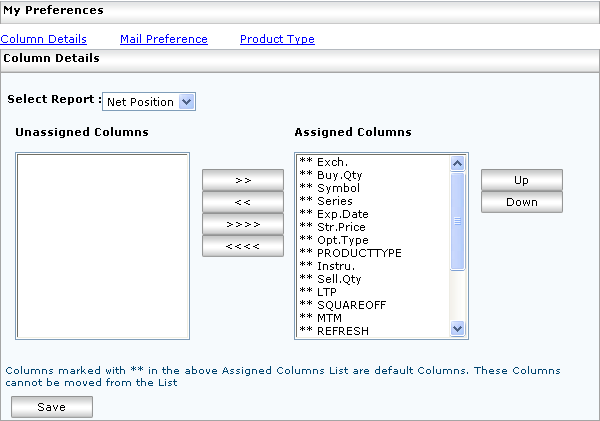Click the Up button
Image resolution: width=600 pixels, height=421 pixels.
point(521,180)
